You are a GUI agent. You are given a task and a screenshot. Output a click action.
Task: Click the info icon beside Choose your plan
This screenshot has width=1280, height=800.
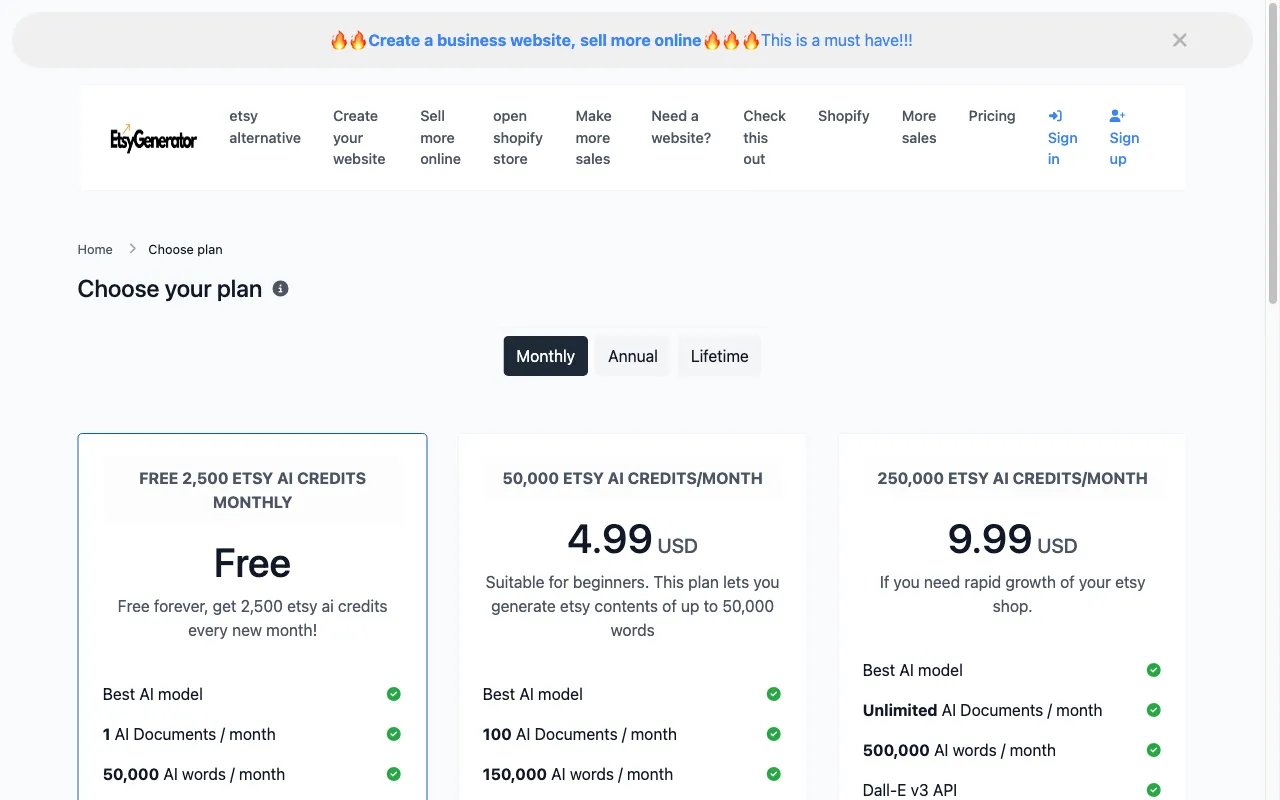pos(281,289)
